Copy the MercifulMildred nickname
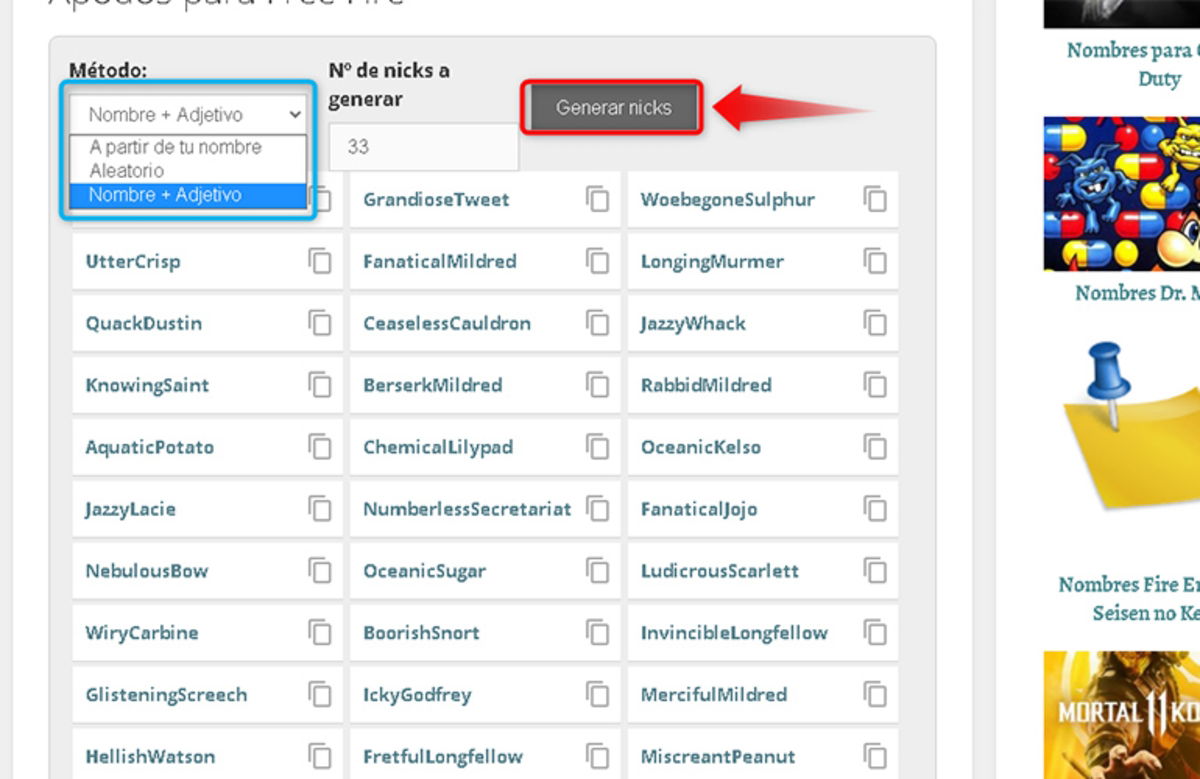 [875, 695]
